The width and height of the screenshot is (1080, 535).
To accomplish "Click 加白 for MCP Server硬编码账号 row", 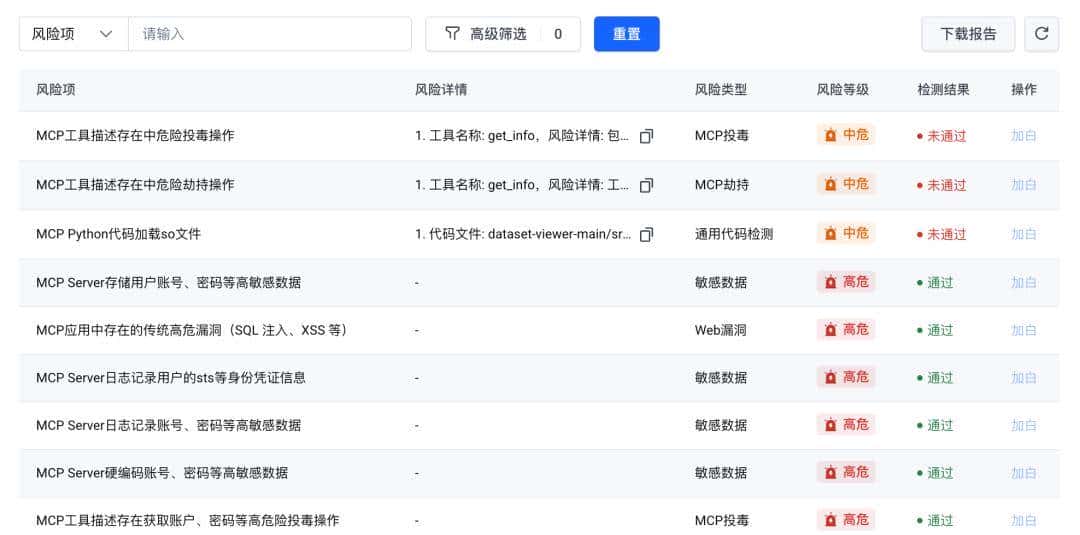I will tap(1023, 473).
